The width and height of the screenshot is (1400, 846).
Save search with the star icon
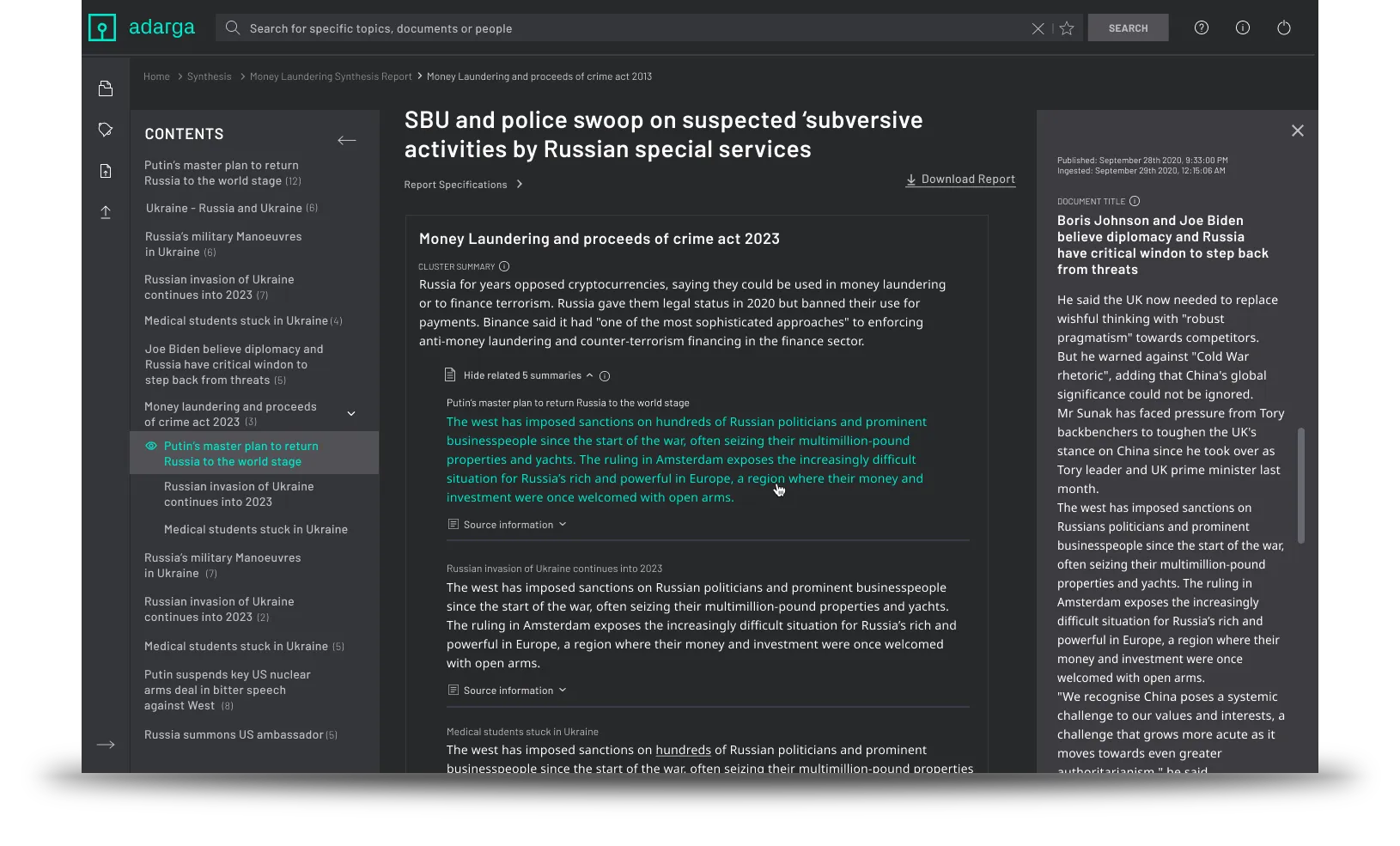[1067, 28]
